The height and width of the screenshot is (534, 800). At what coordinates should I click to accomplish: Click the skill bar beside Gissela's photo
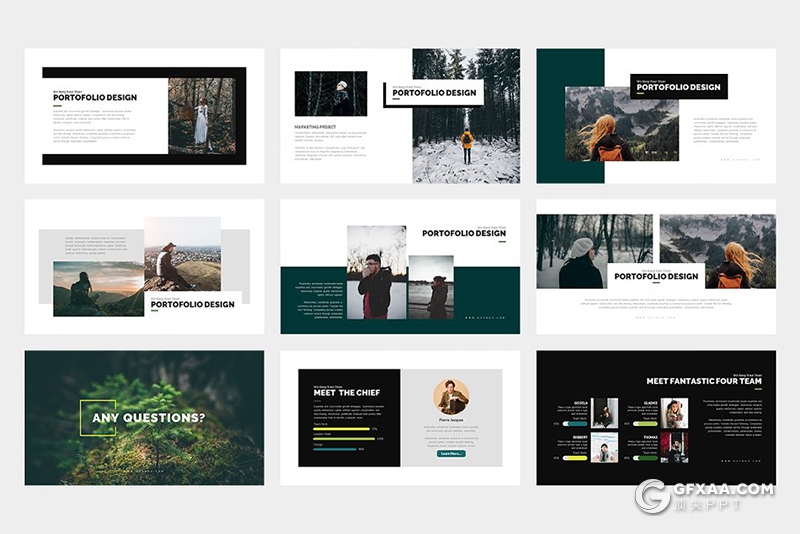pos(575,423)
